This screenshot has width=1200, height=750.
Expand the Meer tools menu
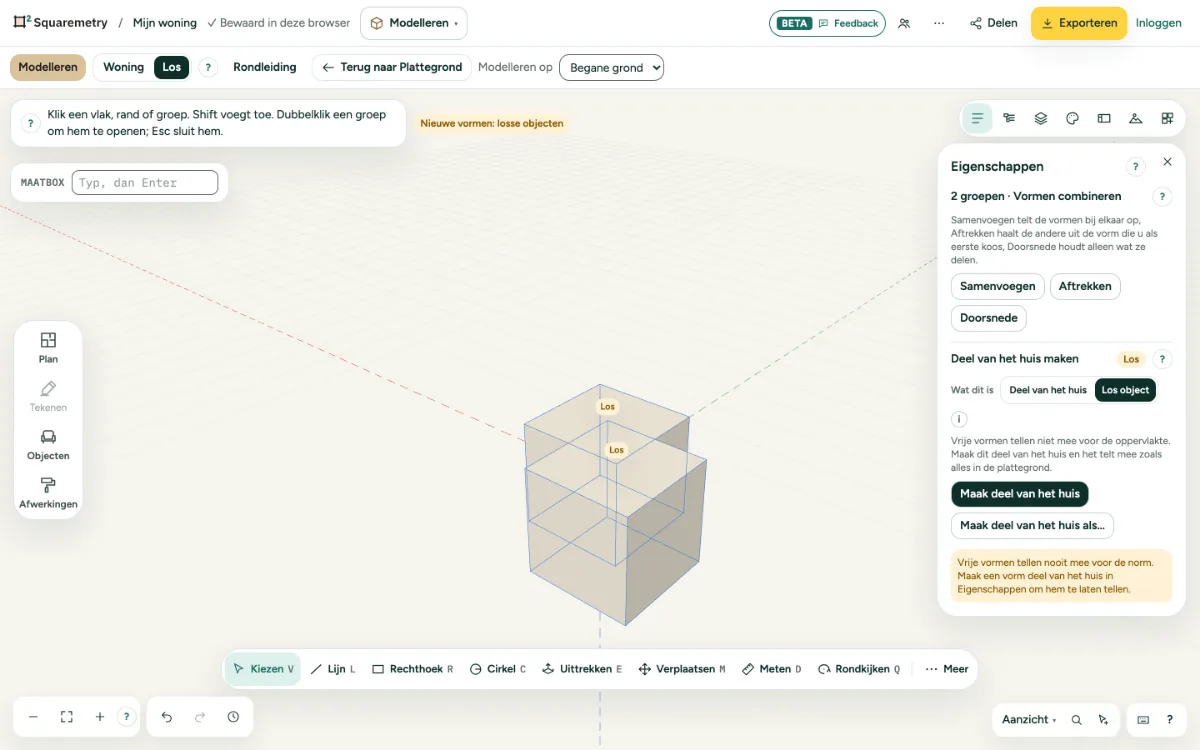click(x=946, y=669)
